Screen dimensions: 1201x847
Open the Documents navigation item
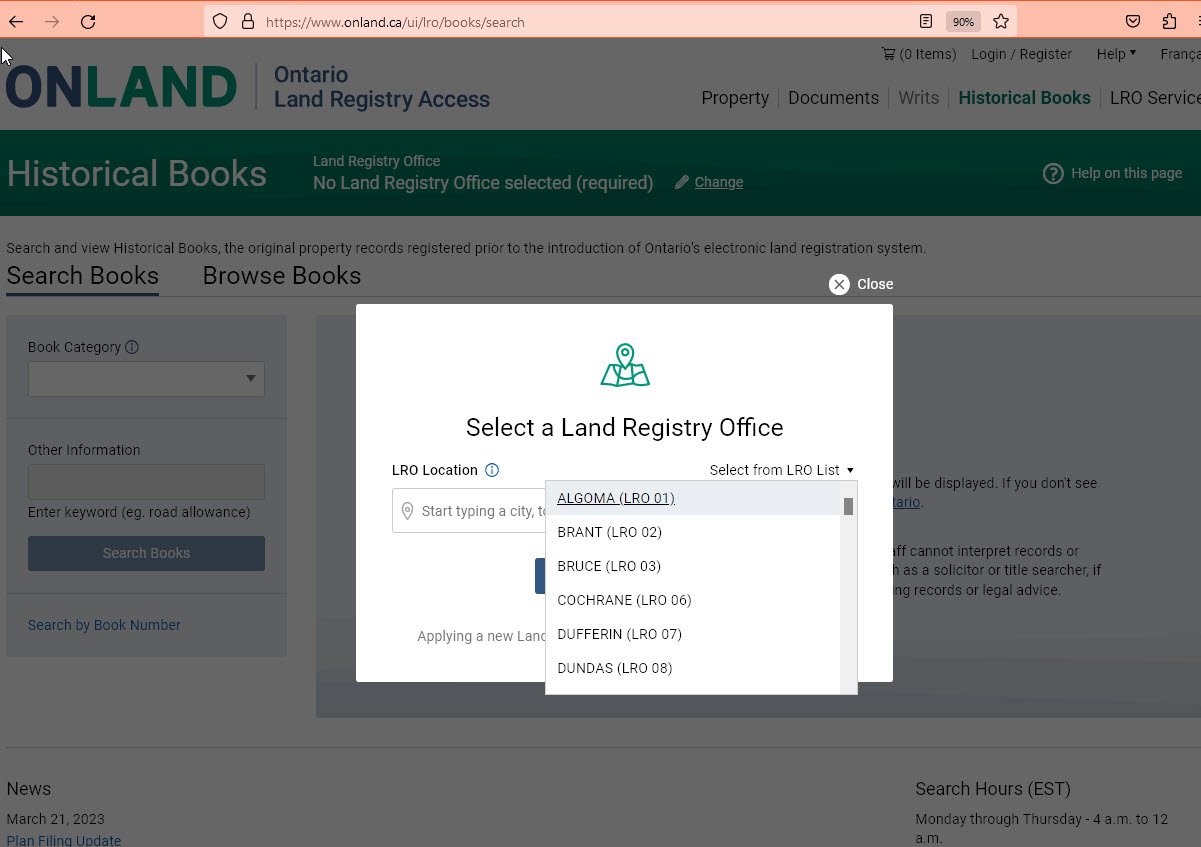(833, 98)
